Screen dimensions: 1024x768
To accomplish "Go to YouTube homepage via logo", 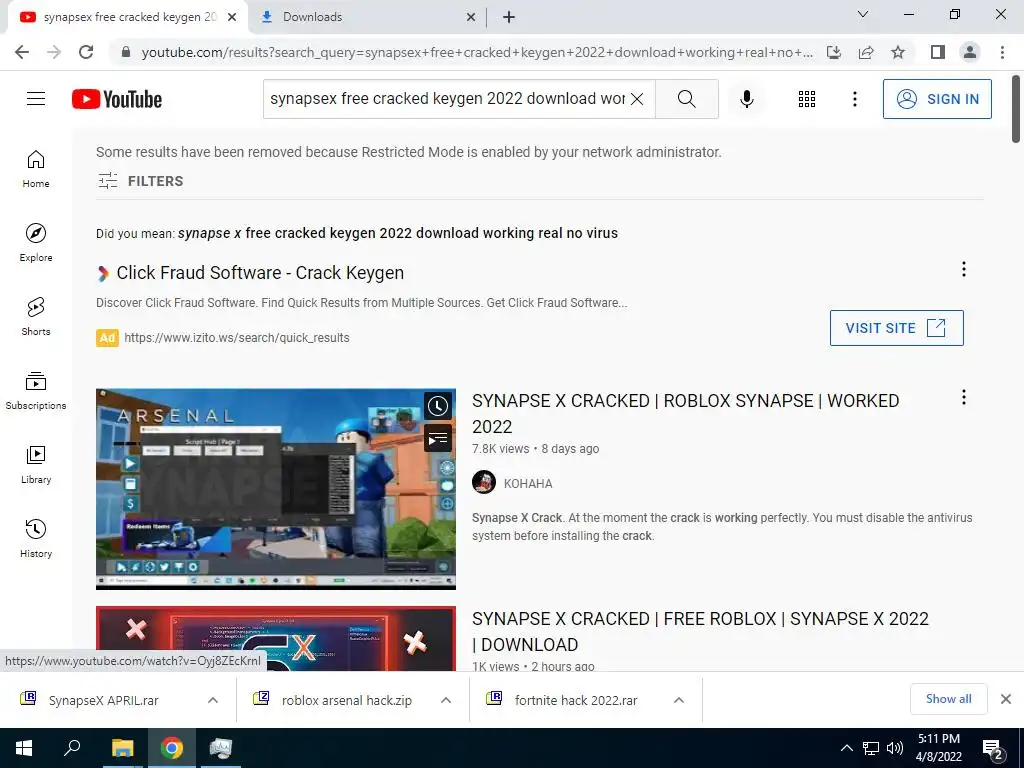I will tap(117, 99).
